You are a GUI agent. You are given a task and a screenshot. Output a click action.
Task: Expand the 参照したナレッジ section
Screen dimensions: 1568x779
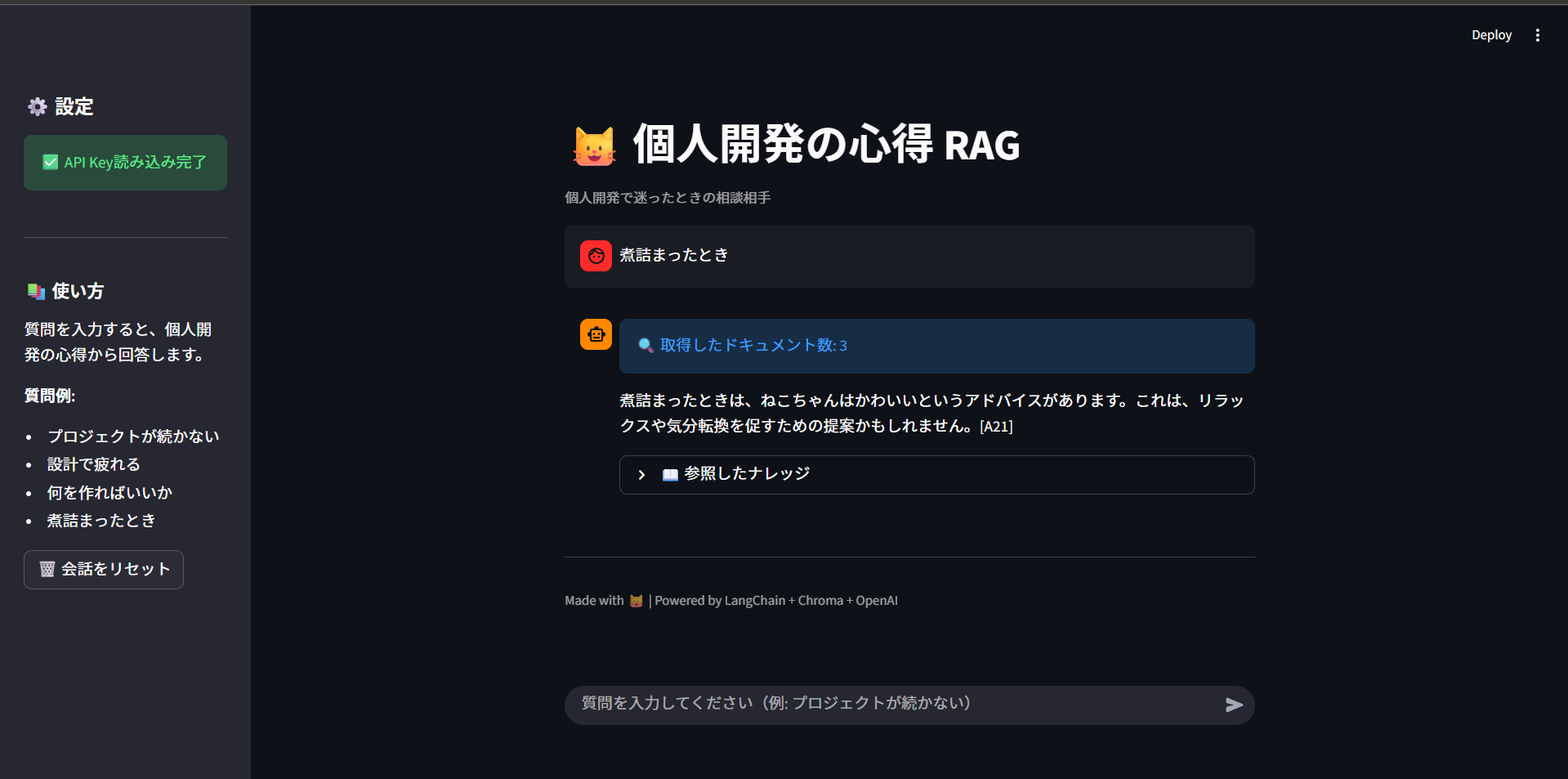click(x=936, y=474)
